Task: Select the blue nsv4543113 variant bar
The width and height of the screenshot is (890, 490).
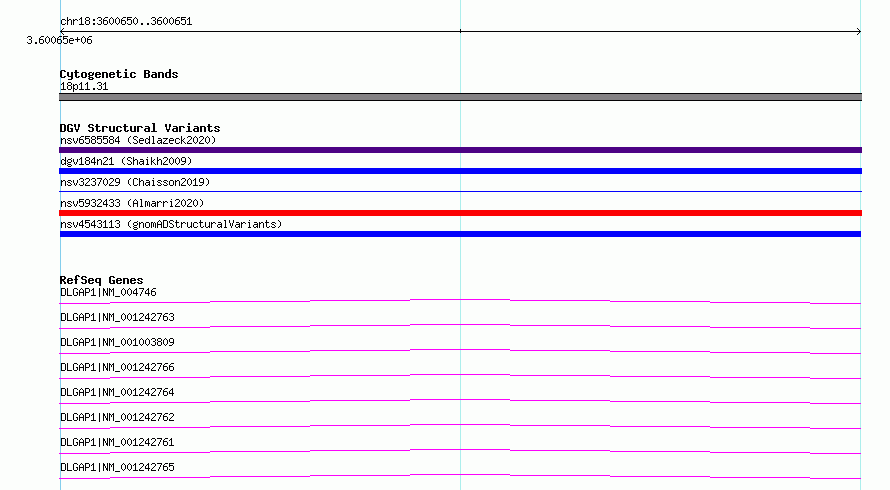Action: tap(460, 234)
